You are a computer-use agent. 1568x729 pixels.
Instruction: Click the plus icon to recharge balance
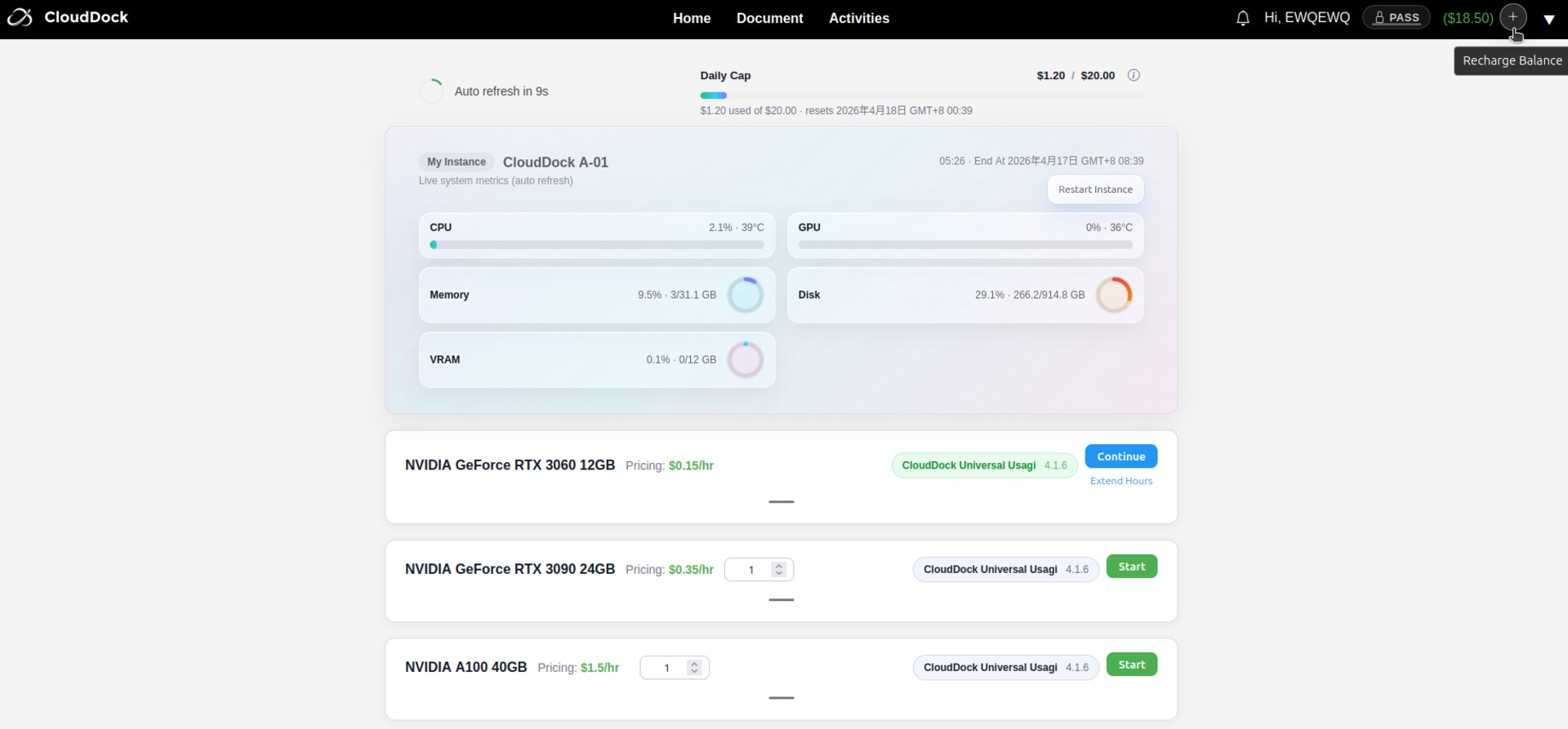[1512, 17]
